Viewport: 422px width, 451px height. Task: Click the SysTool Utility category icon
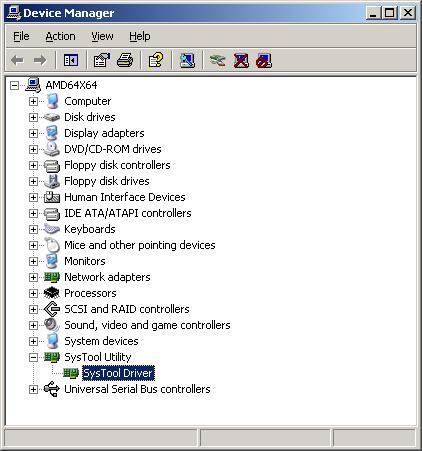coord(52,357)
